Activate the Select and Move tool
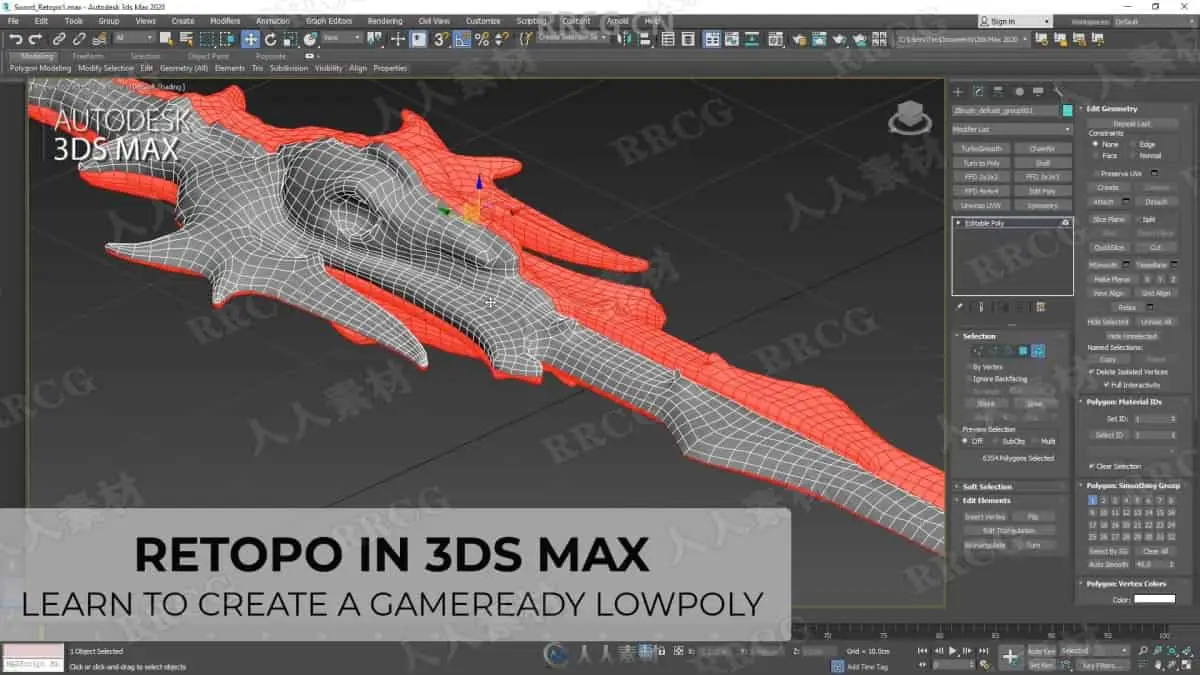This screenshot has height=675, width=1200. (x=250, y=39)
